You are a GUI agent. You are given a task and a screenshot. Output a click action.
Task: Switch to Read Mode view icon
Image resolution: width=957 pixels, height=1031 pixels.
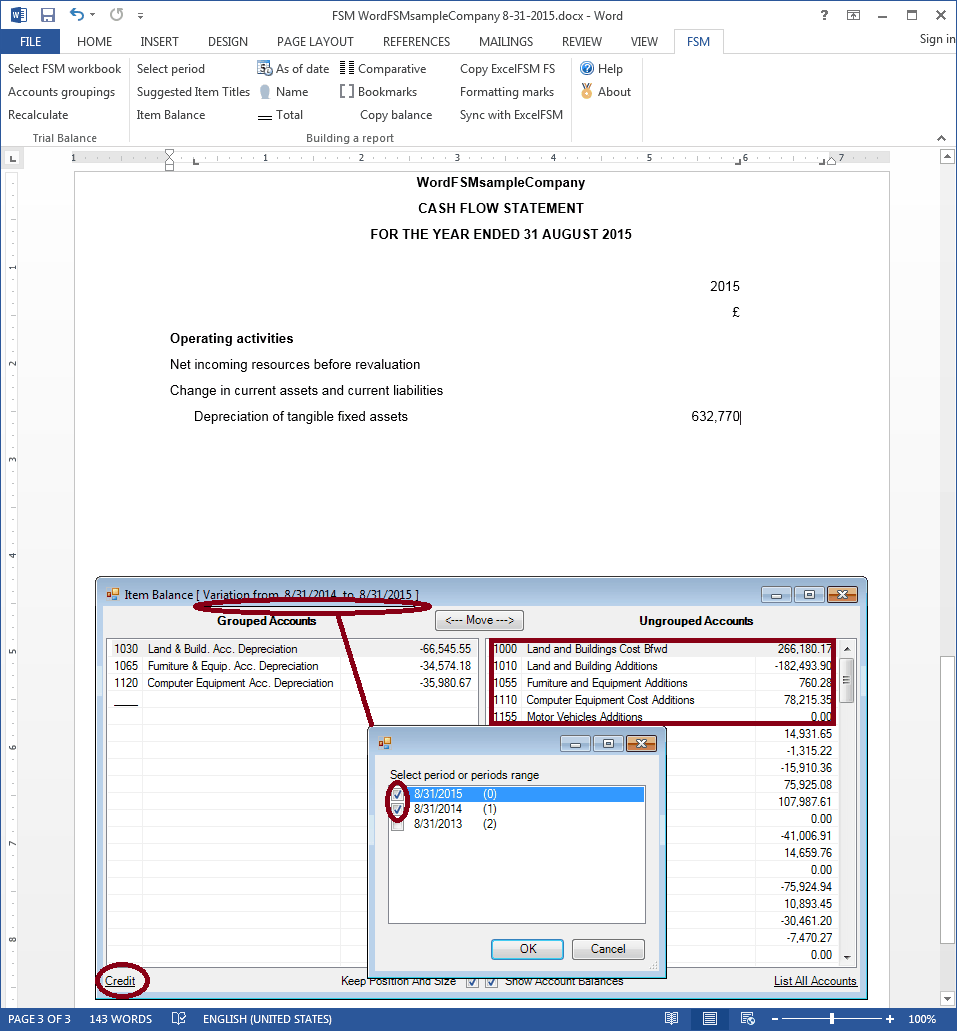[671, 1019]
